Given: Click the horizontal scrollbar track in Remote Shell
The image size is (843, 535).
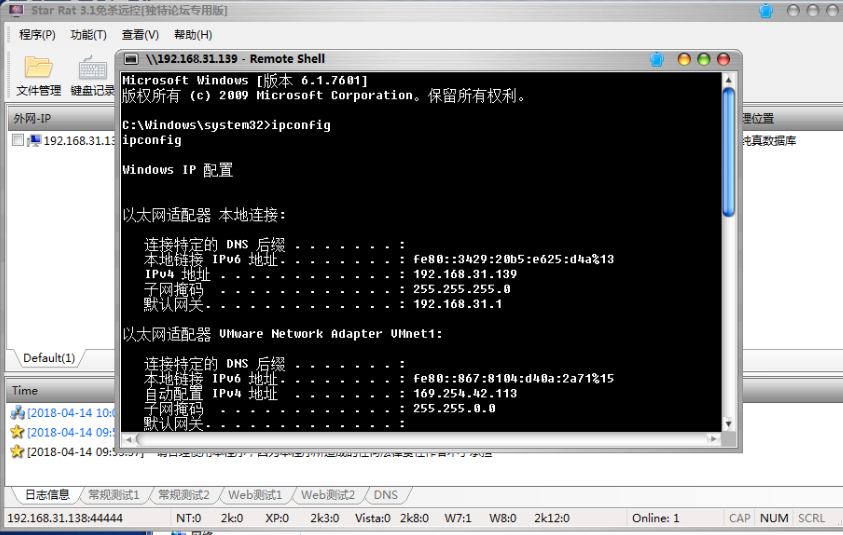Looking at the screenshot, I should (x=421, y=439).
